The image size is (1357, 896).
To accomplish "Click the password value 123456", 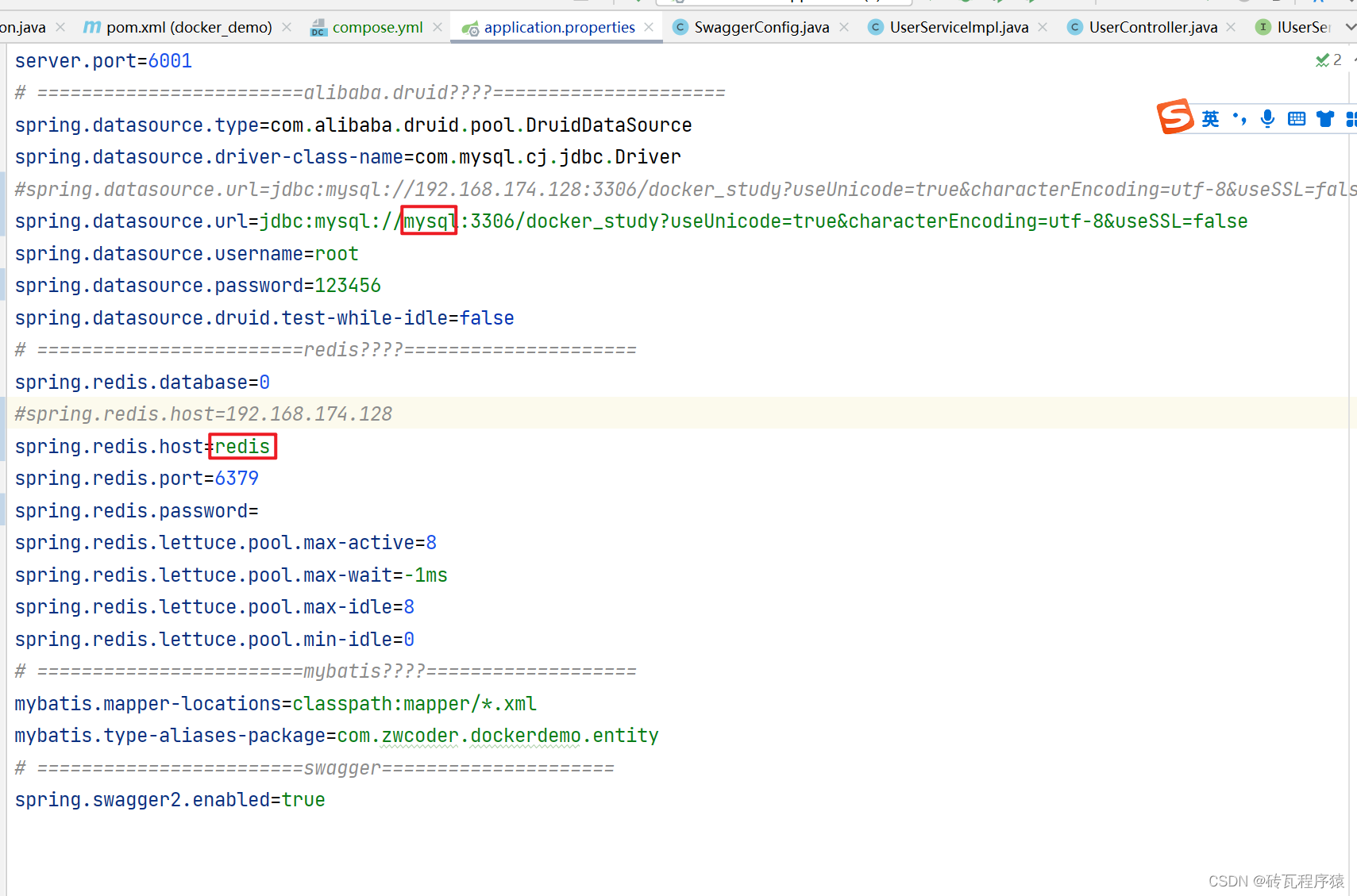I will tap(348, 286).
